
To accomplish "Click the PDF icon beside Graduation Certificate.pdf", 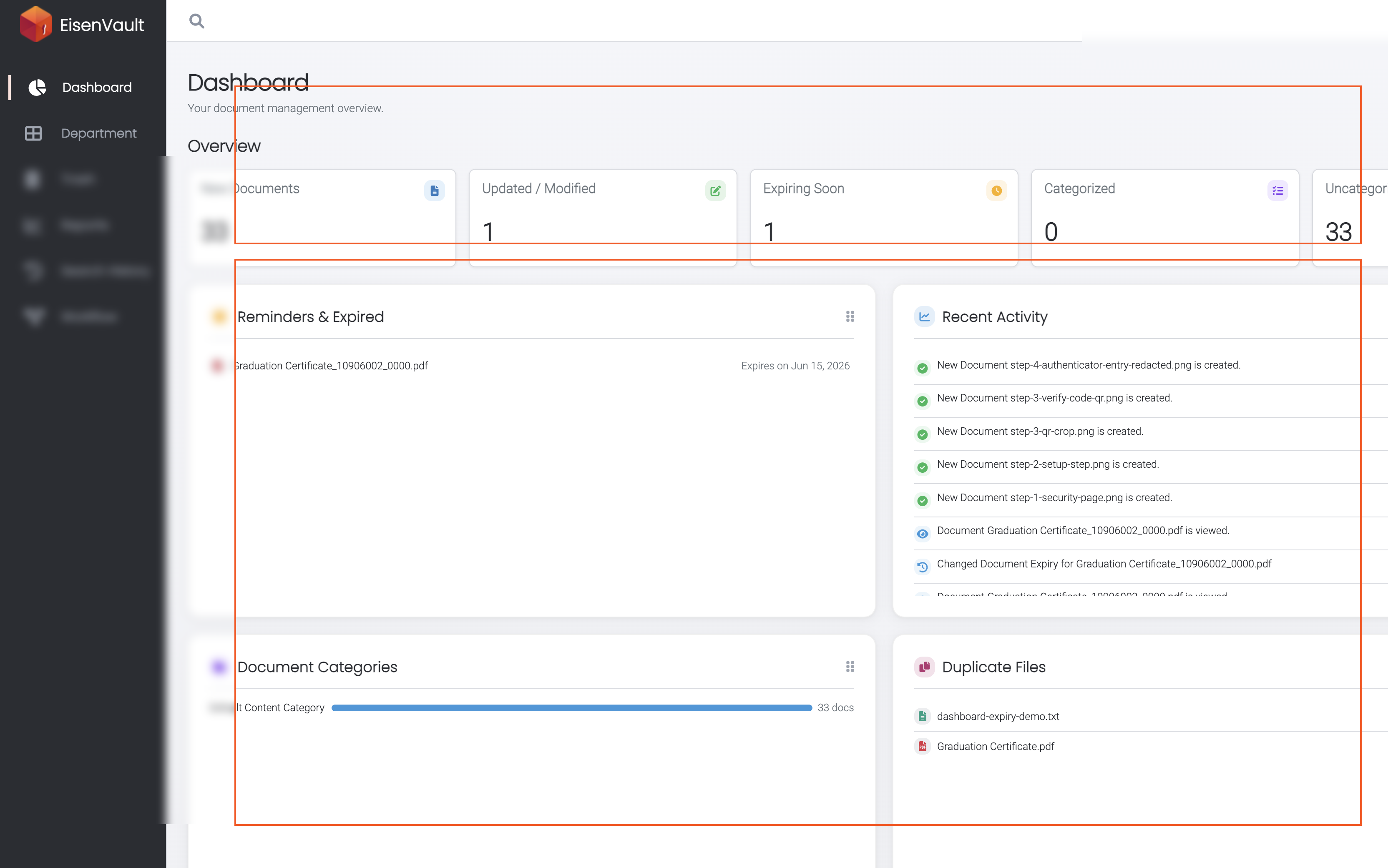I will pyautogui.click(x=922, y=746).
